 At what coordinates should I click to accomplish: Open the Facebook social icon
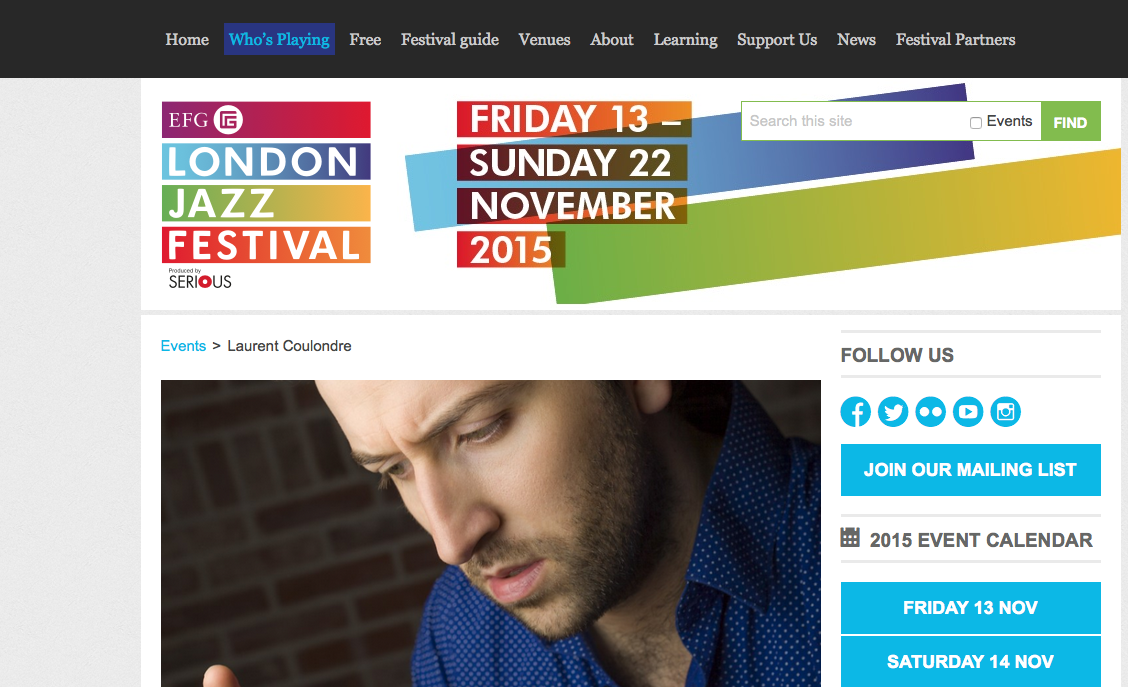point(855,412)
